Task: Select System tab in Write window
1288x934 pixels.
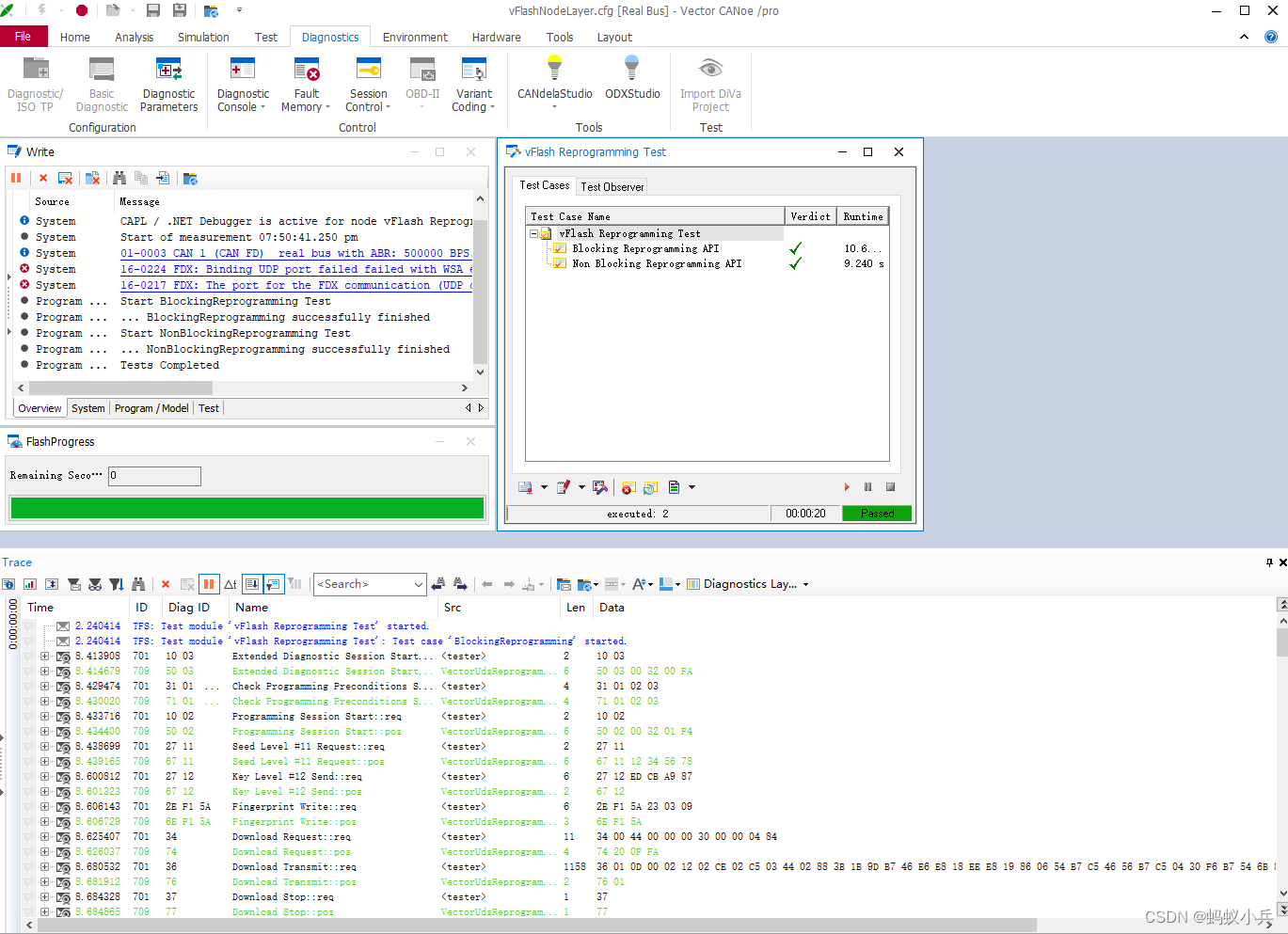Action: pyautogui.click(x=88, y=408)
